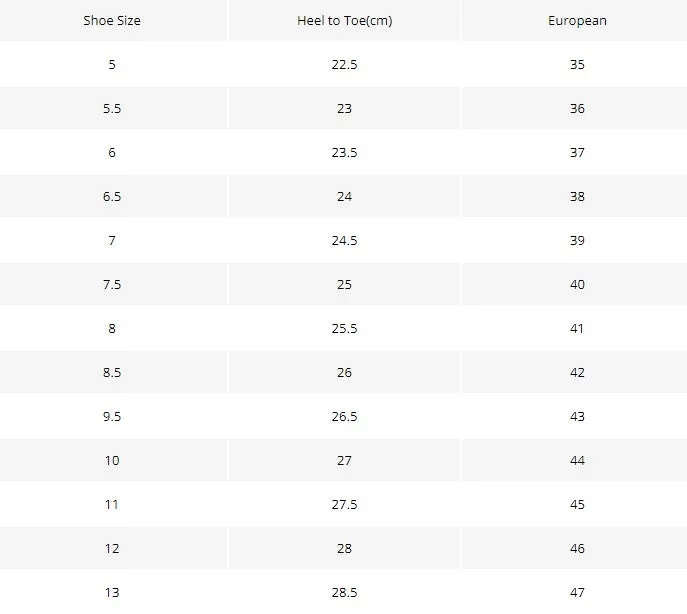Viewport: 687px width, 614px height.
Task: Click European size 35
Action: (x=577, y=64)
